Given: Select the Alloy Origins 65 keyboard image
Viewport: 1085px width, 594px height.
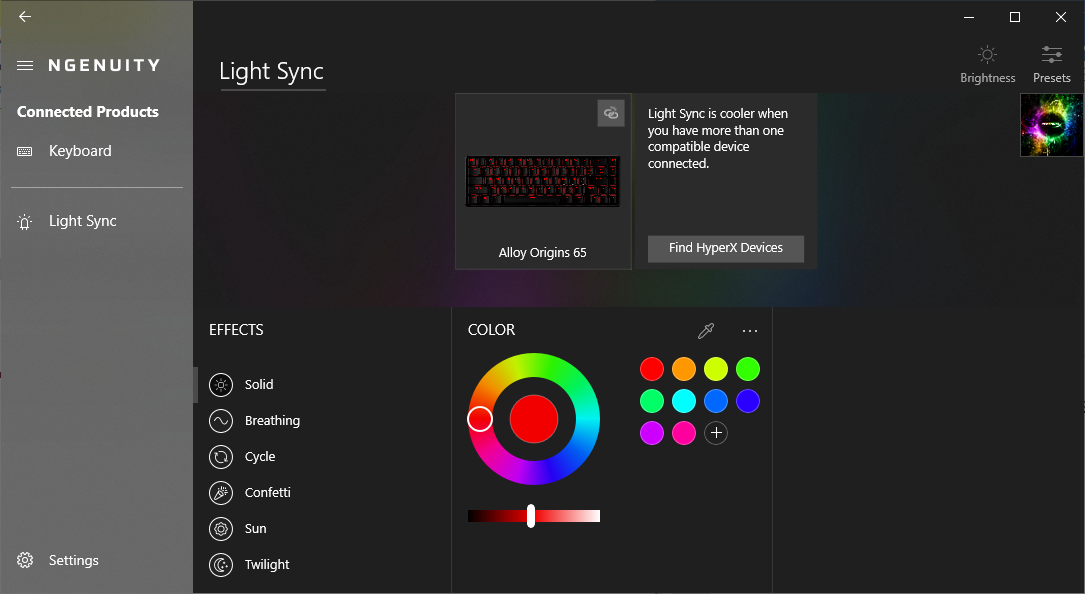Looking at the screenshot, I should (x=542, y=181).
